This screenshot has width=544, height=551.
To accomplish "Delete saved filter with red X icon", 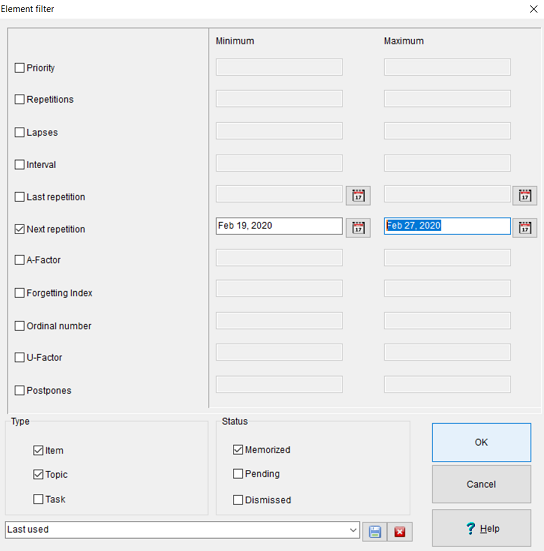I will 400,532.
